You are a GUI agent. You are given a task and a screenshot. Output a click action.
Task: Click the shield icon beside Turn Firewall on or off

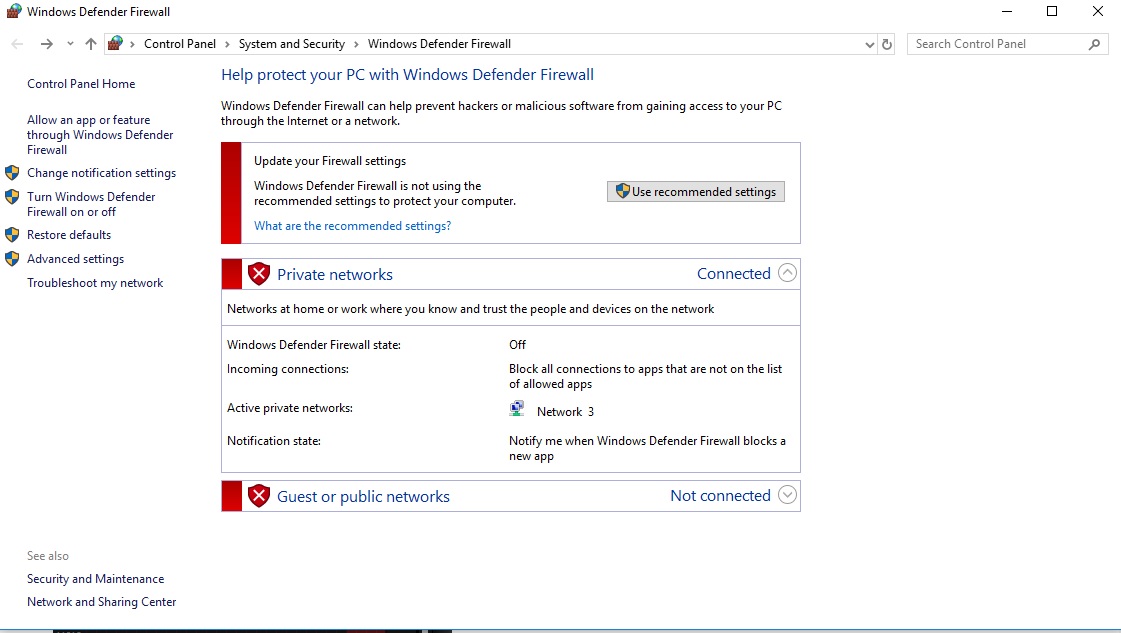tap(12, 197)
